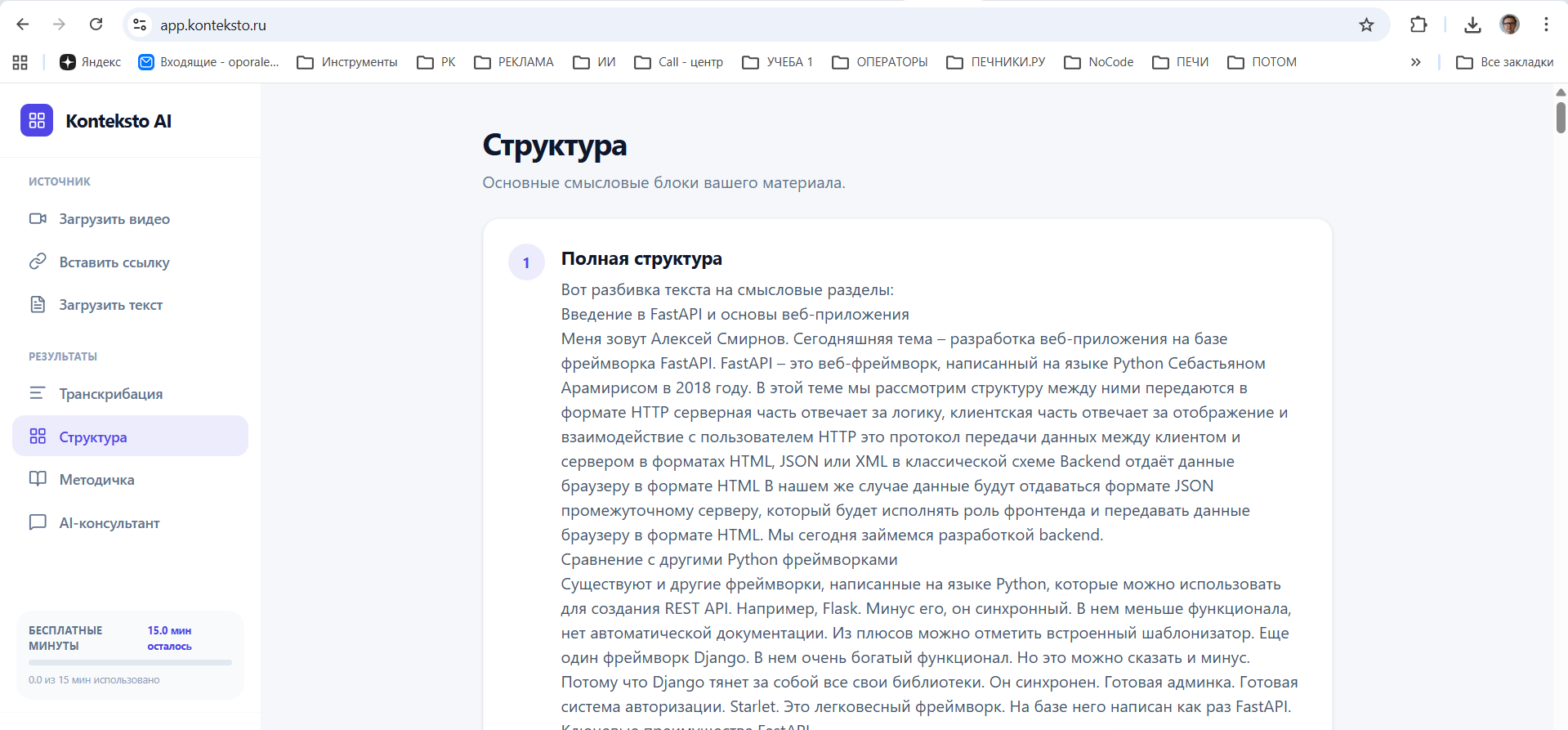
Task: Click the browser forward arrow
Action: click(59, 25)
